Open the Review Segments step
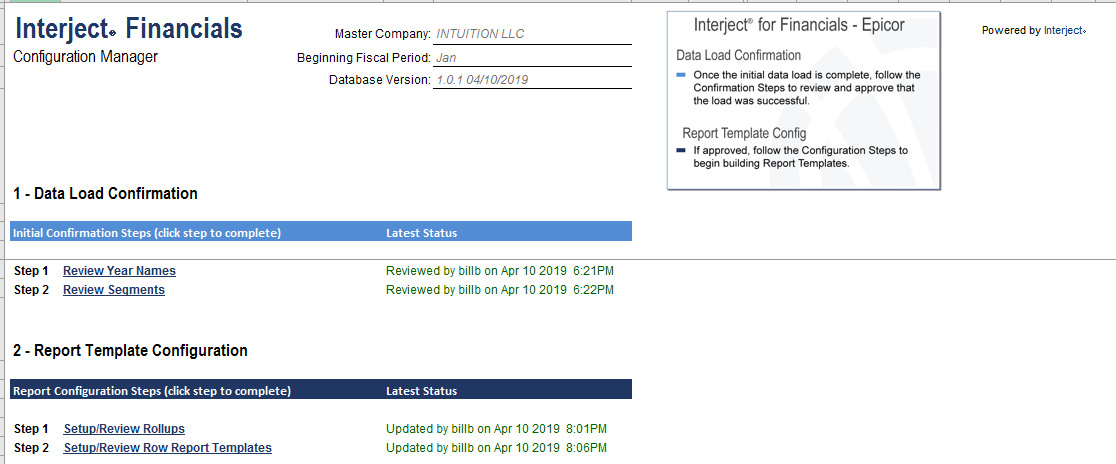This screenshot has width=1116, height=464. point(114,290)
